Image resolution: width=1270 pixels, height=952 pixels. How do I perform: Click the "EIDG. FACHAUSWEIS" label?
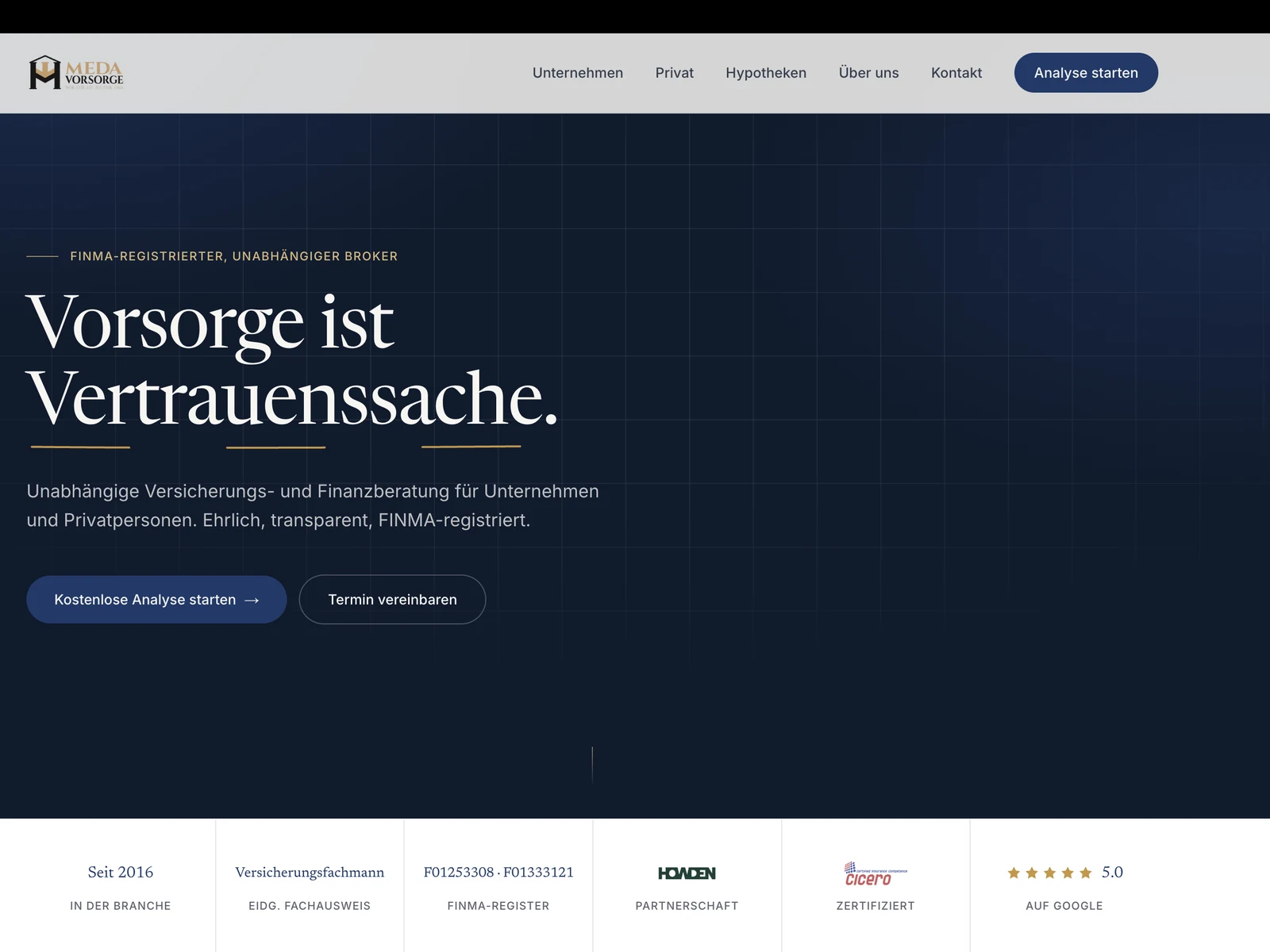(x=310, y=906)
